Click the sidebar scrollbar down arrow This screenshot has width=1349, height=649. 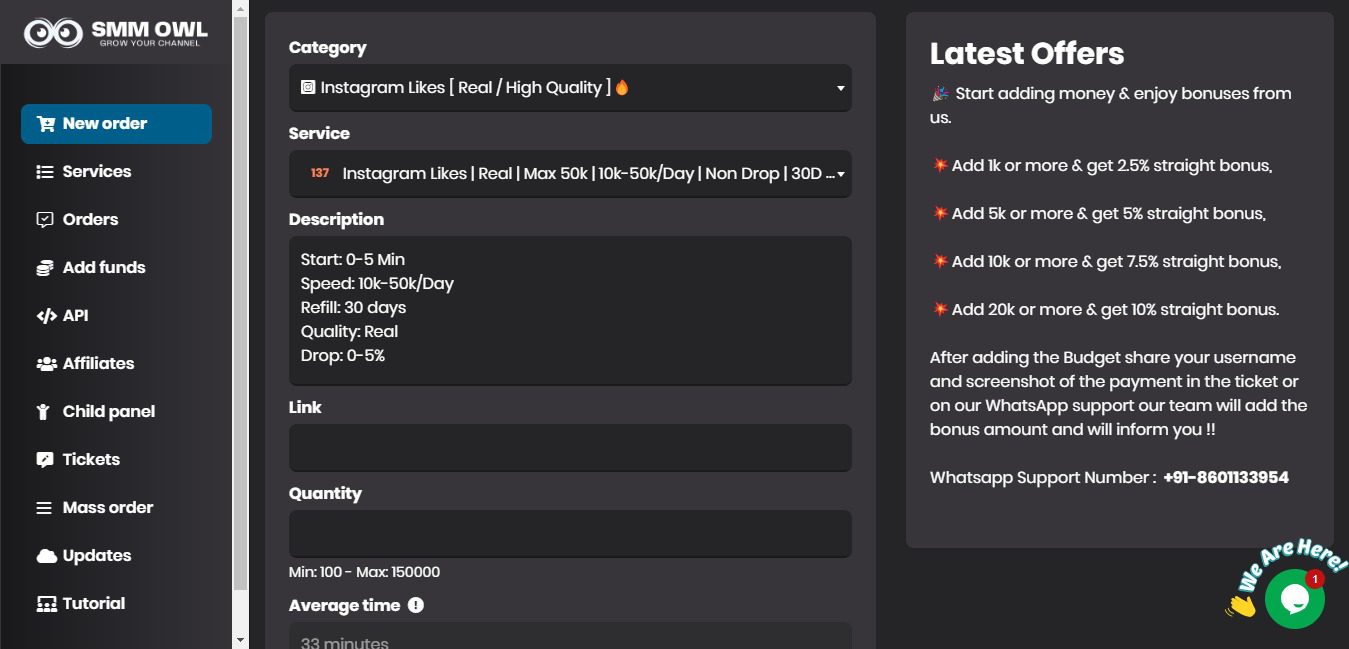tap(240, 639)
